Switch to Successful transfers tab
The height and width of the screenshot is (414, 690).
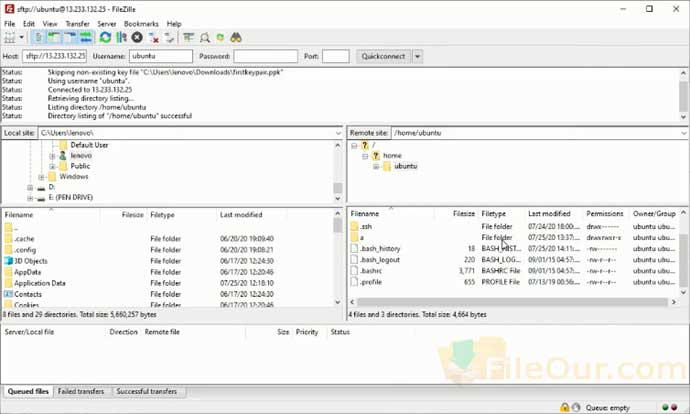coord(147,392)
